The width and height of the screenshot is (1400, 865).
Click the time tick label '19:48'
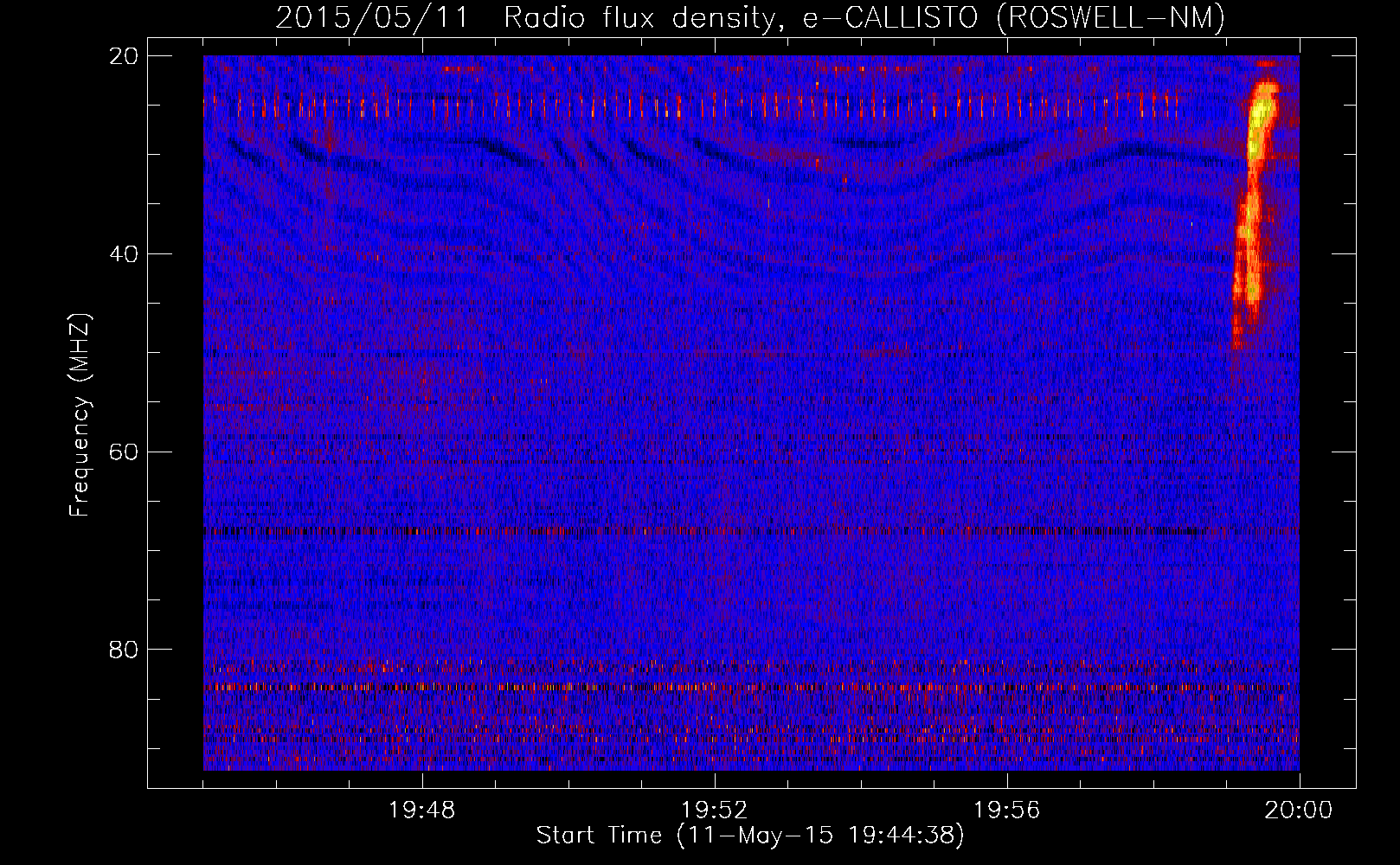pos(421,811)
